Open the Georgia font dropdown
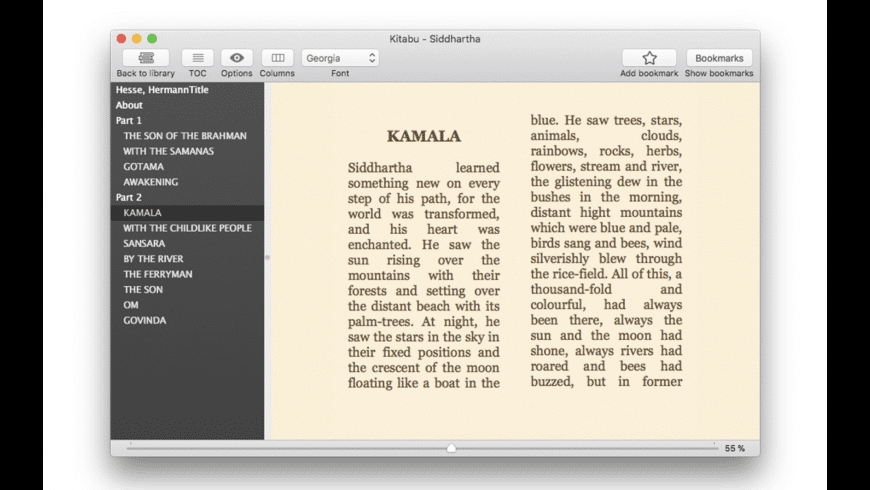Image resolution: width=870 pixels, height=490 pixels. click(x=340, y=58)
